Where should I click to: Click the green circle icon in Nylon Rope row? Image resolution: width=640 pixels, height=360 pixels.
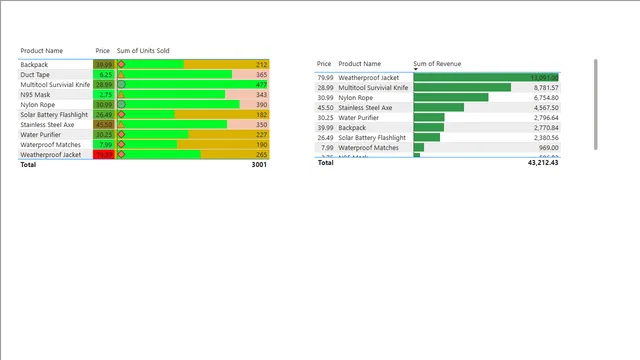tap(121, 104)
